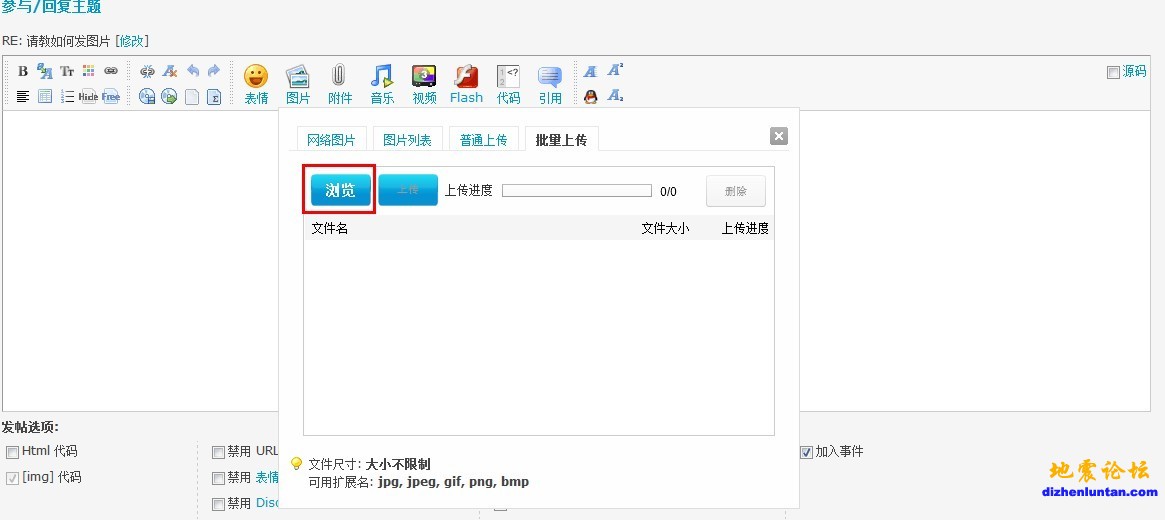Check the 禁用 Disc checkbox
This screenshot has width=1165, height=520.
pyautogui.click(x=218, y=504)
